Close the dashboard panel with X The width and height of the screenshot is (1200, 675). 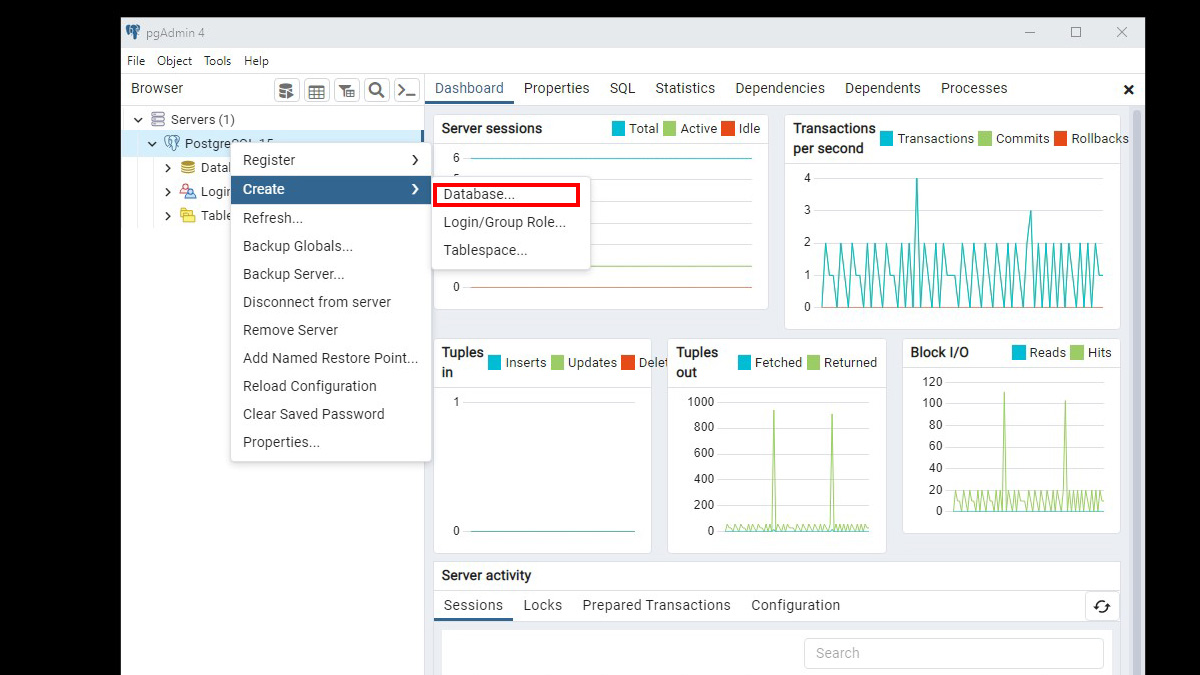tap(1128, 90)
